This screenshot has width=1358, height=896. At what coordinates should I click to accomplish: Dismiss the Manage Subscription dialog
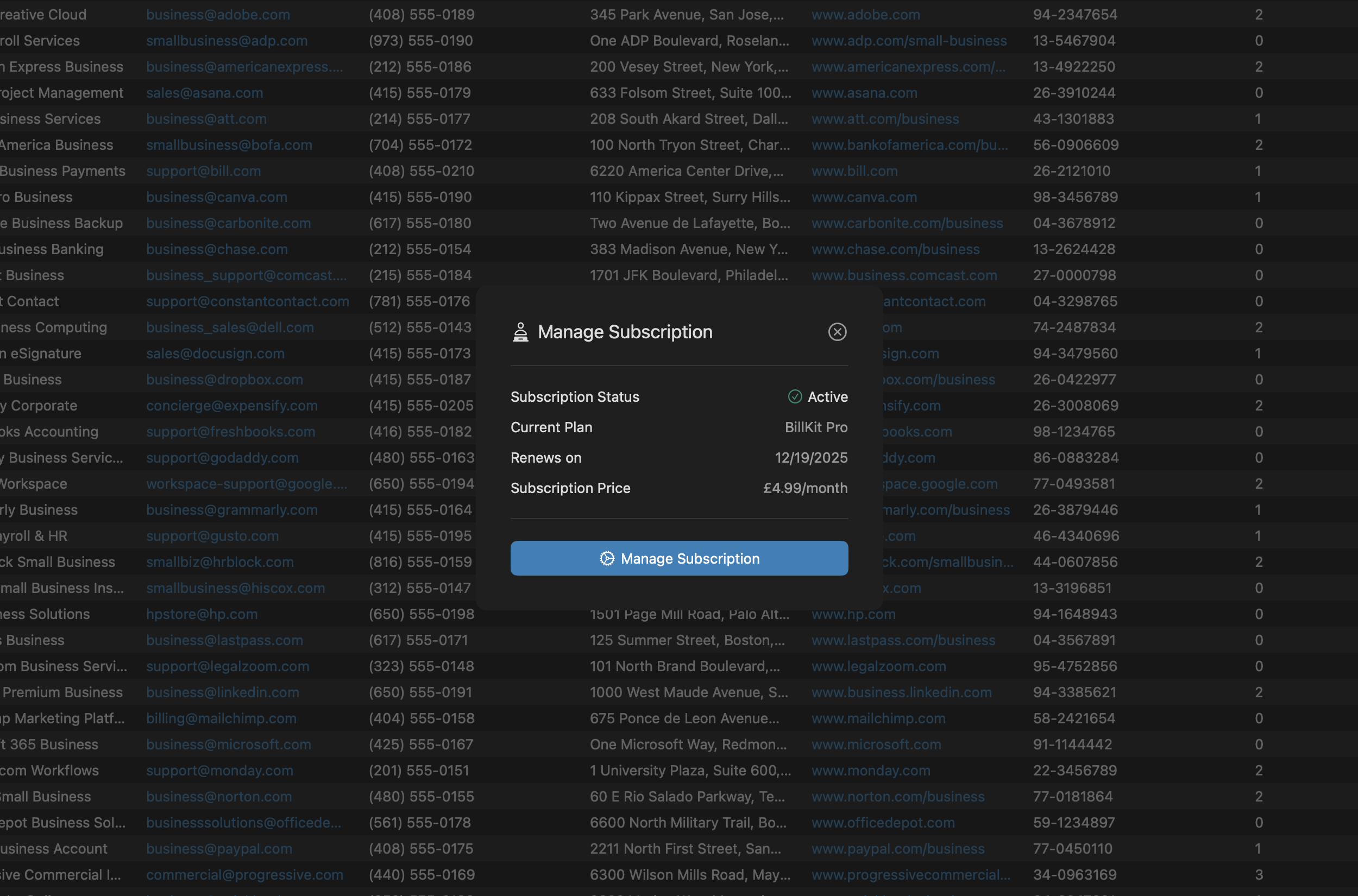point(836,331)
